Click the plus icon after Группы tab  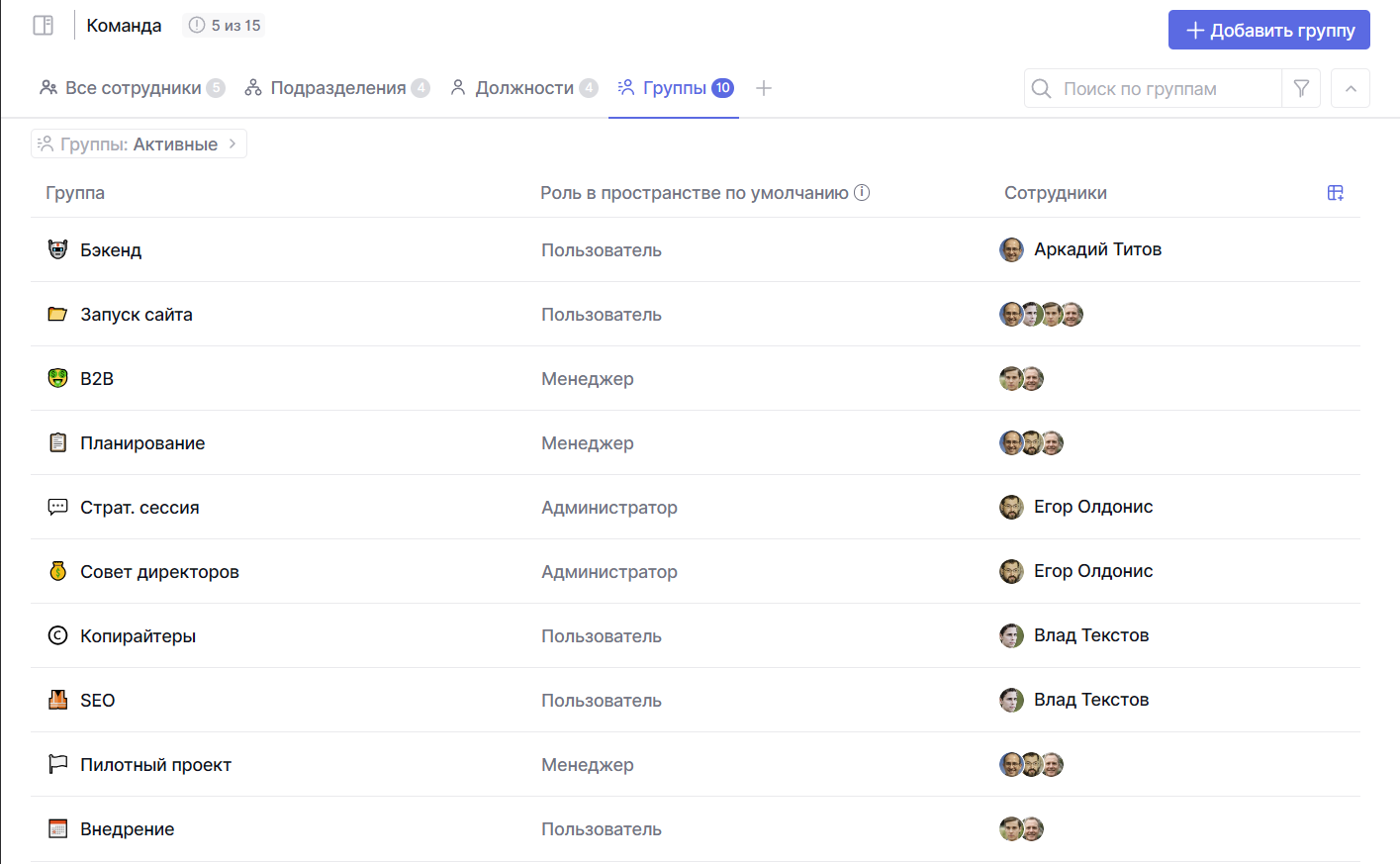pyautogui.click(x=764, y=88)
